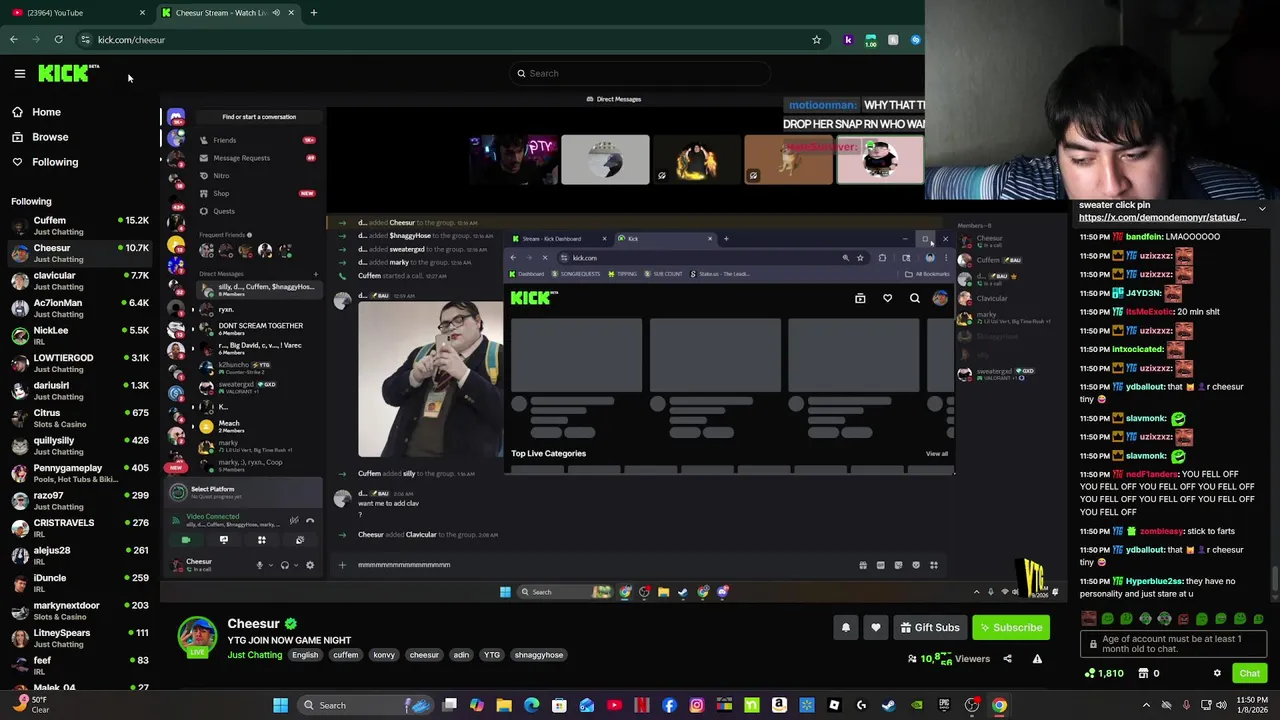Open Citrus channel in Following list
The image size is (1280, 720).
coord(80,418)
